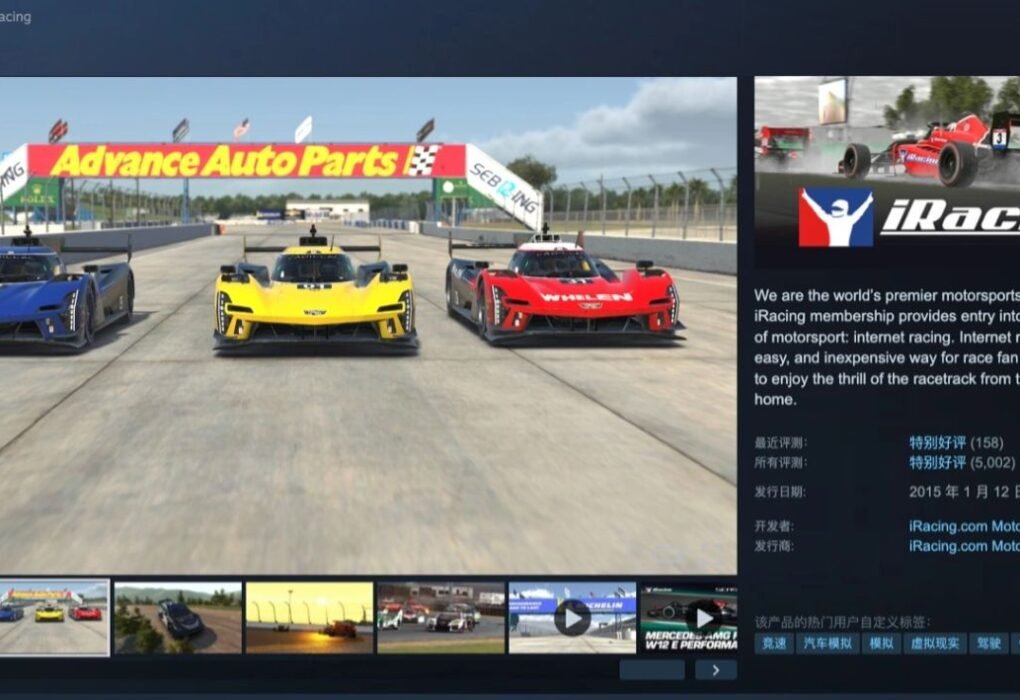
Task: Play the Michelin bridge video thumbnail
Action: click(572, 618)
